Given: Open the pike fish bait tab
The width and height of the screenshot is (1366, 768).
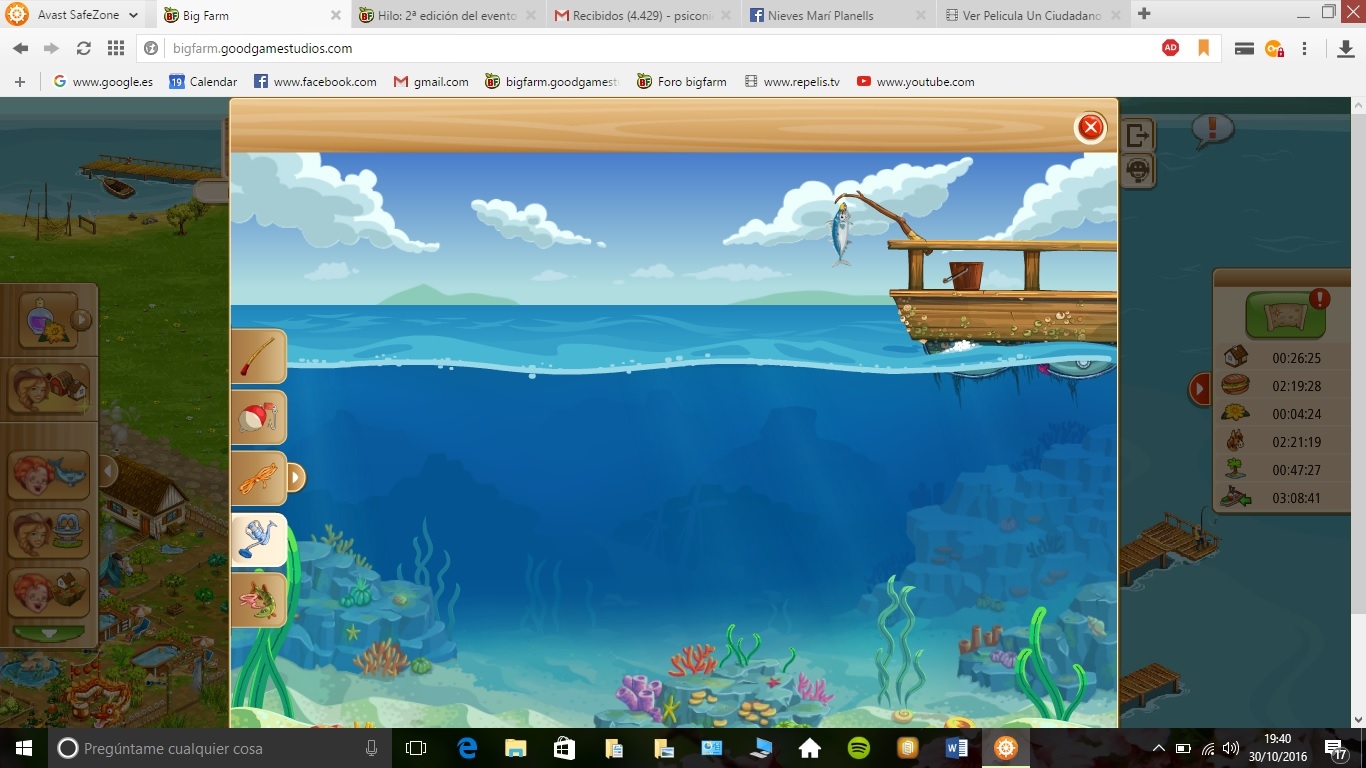Looking at the screenshot, I should (x=259, y=600).
